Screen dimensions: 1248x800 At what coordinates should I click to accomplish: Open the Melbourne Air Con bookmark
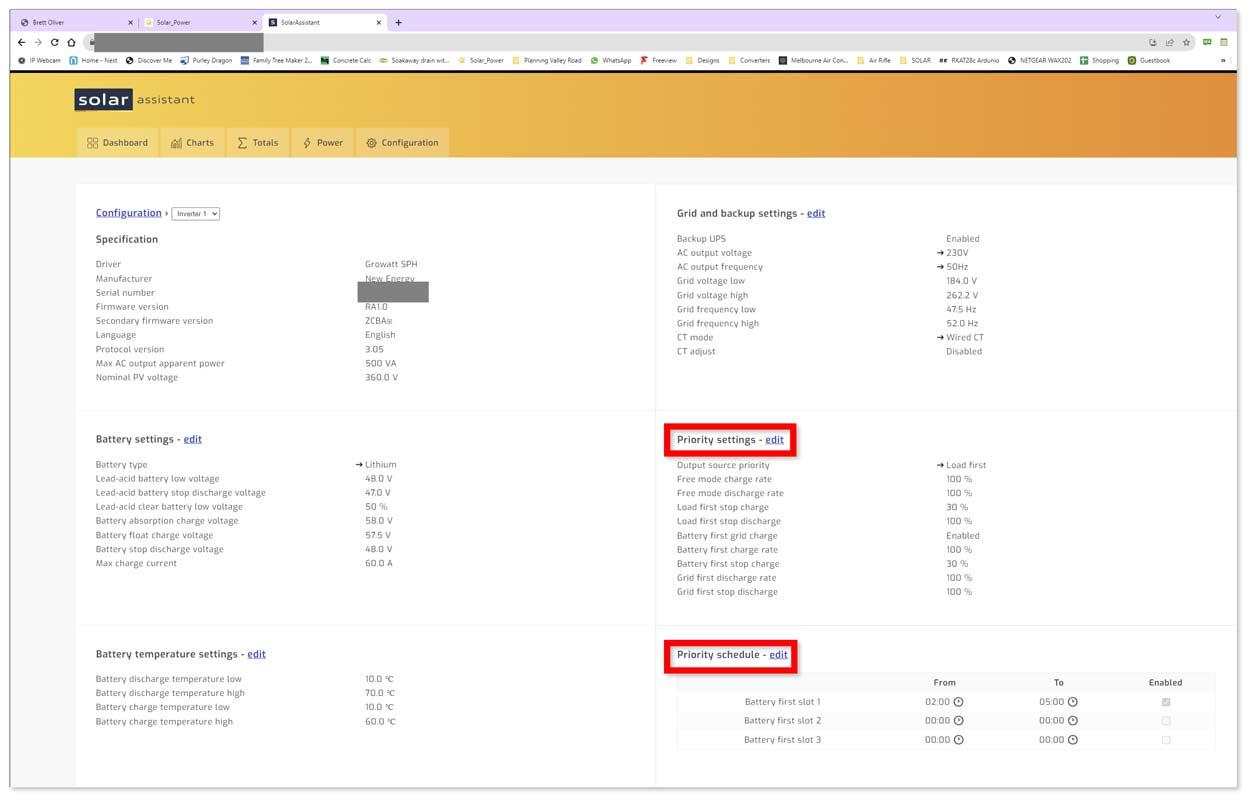coord(813,60)
